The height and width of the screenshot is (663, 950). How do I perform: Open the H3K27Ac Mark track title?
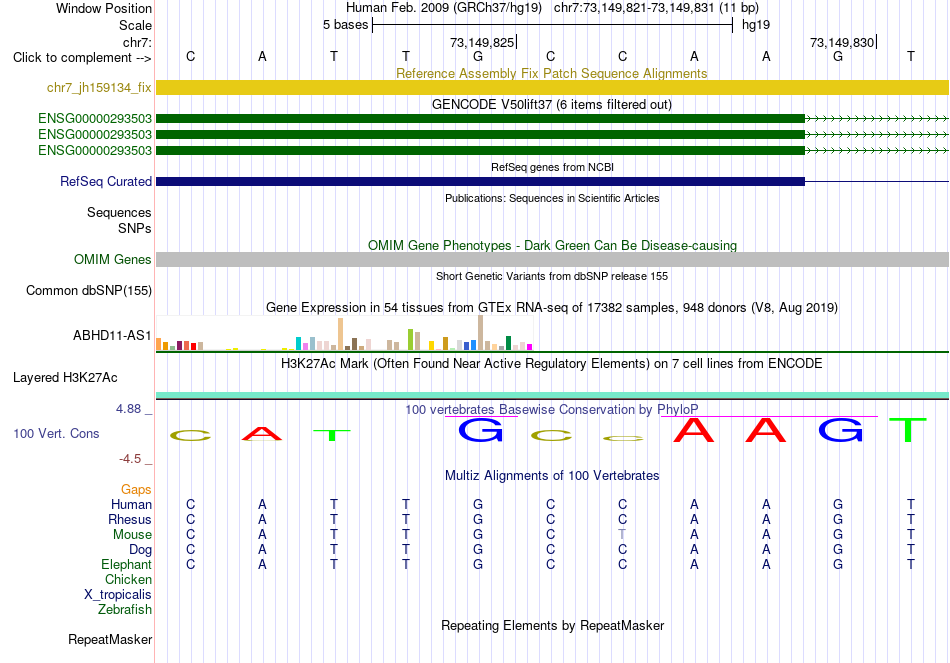551,364
